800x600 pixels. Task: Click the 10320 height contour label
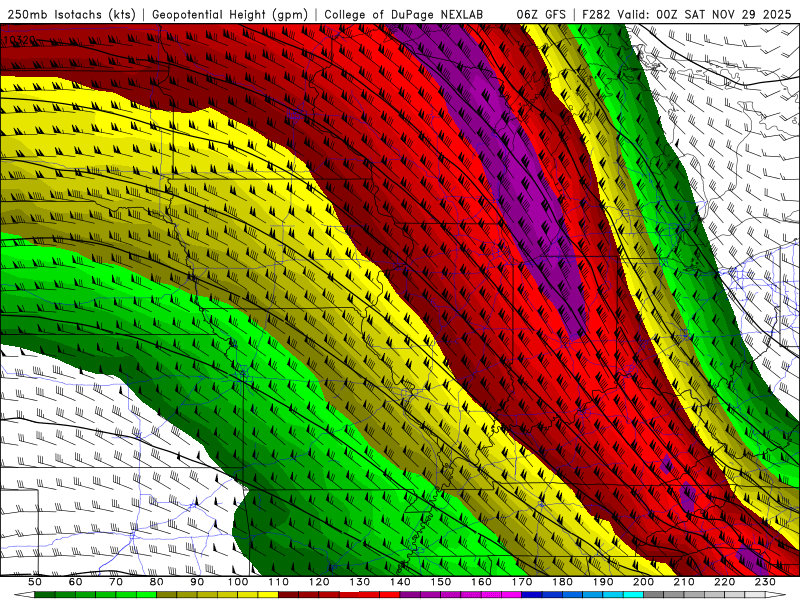point(20,39)
